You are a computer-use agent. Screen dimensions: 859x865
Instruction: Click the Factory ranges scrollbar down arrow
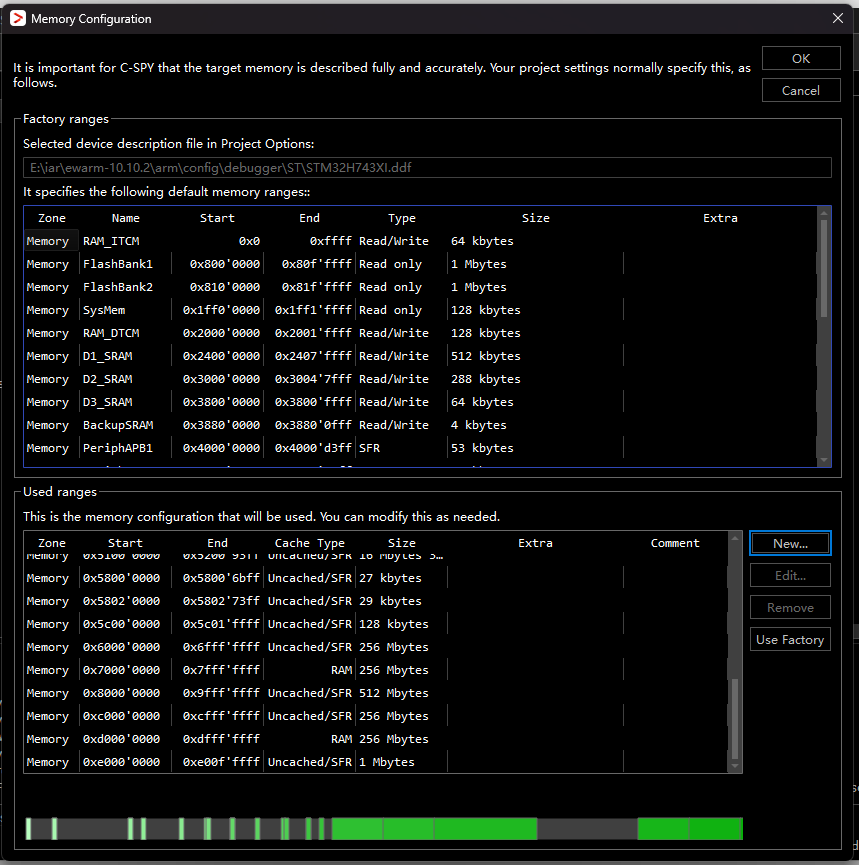(824, 460)
